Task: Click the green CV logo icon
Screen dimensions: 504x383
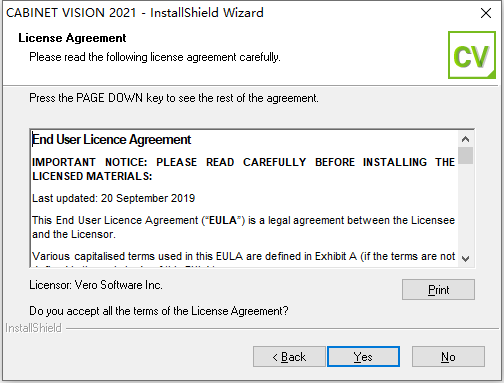Action: (472, 55)
